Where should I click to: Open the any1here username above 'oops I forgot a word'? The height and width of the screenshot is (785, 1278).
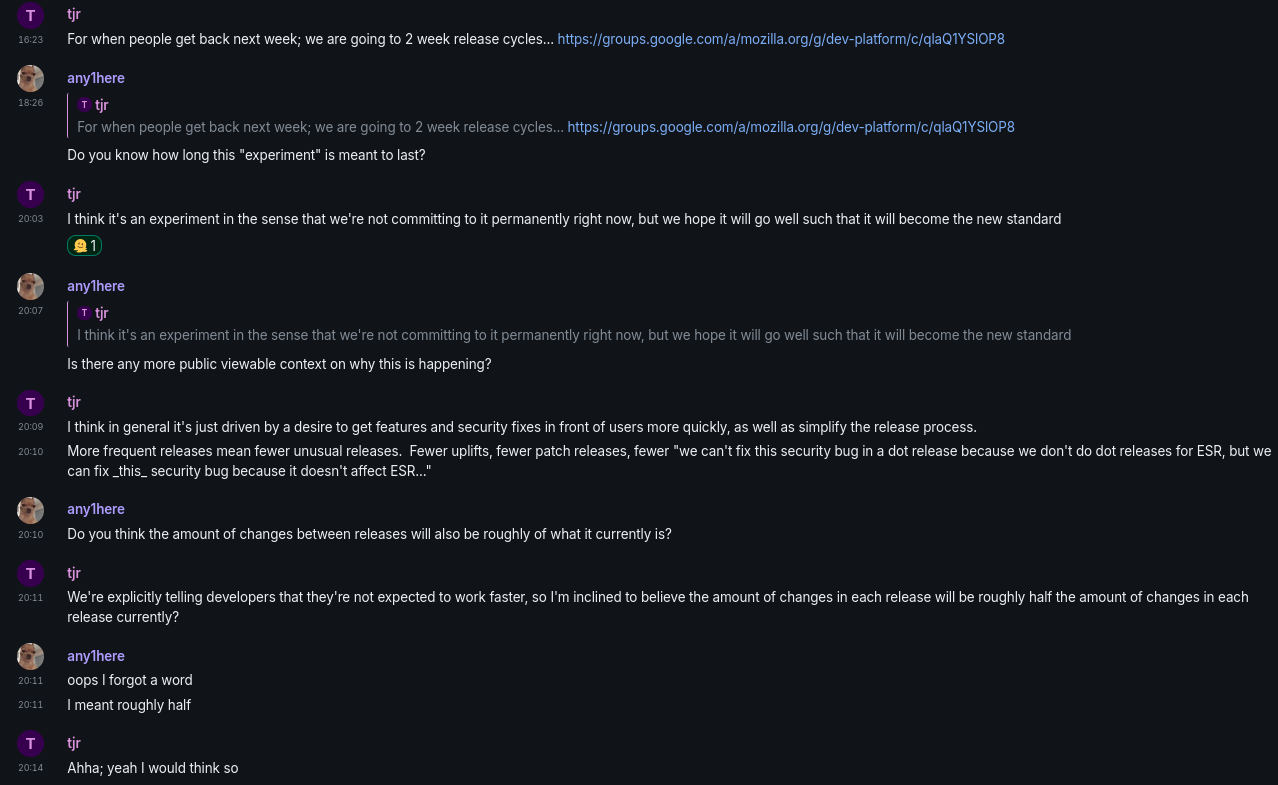click(96, 656)
